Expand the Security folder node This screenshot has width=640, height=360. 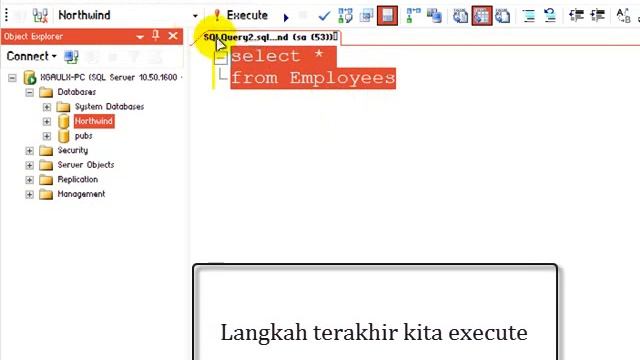[29, 151]
